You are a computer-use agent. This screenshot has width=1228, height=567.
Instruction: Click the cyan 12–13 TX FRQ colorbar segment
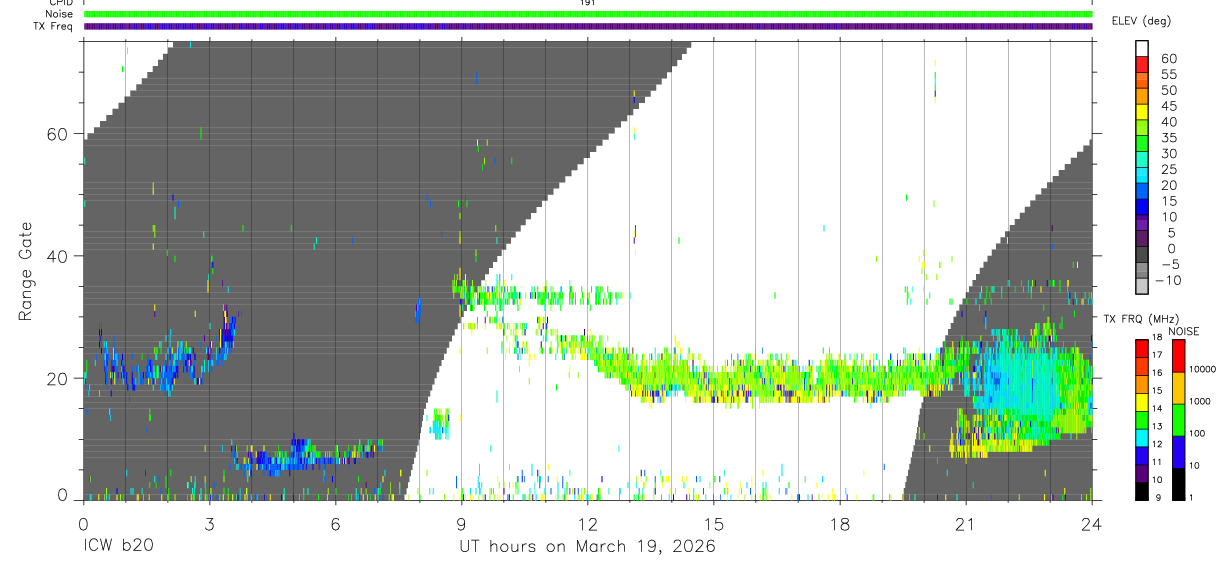coord(1142,436)
